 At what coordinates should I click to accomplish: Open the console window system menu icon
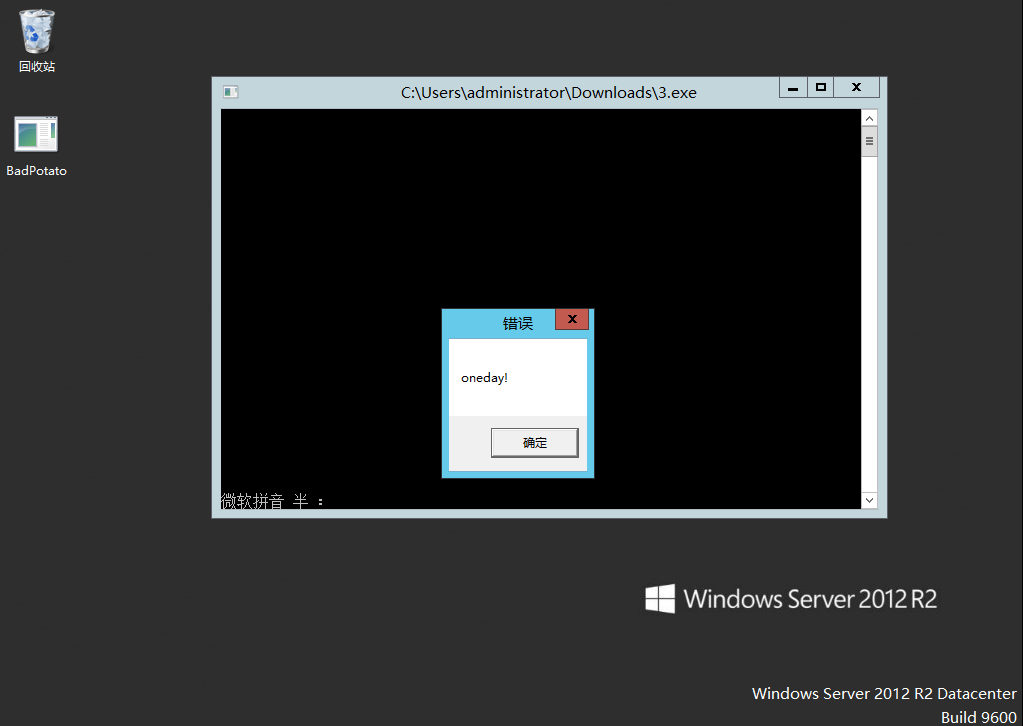[x=230, y=92]
